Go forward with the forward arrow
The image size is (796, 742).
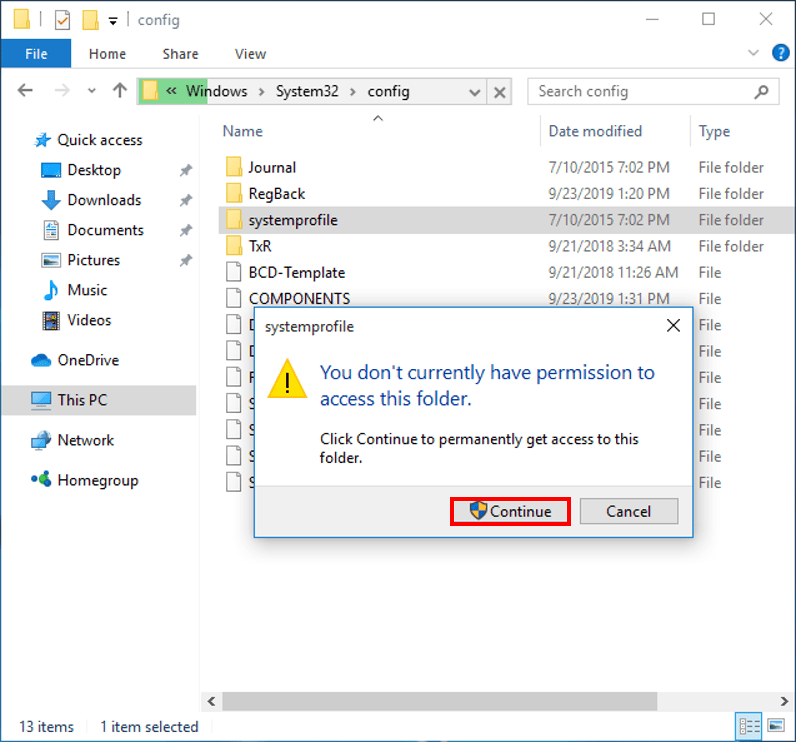[x=62, y=91]
